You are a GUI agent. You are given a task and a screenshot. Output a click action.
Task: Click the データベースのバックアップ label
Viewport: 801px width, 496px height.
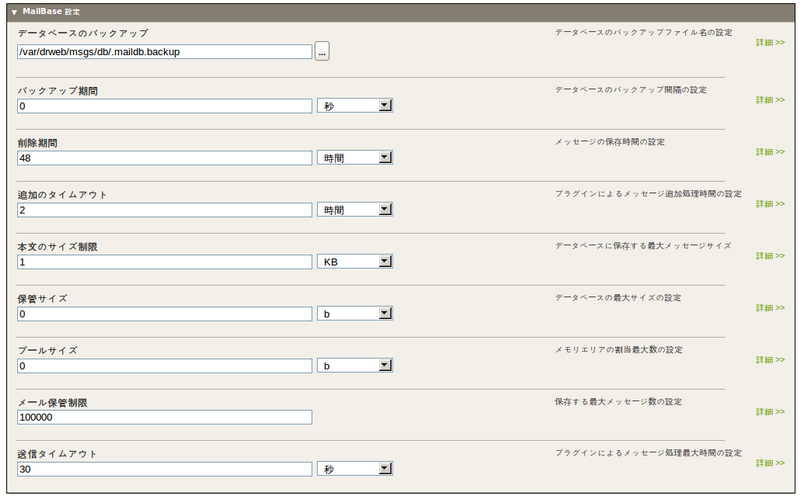[x=83, y=33]
